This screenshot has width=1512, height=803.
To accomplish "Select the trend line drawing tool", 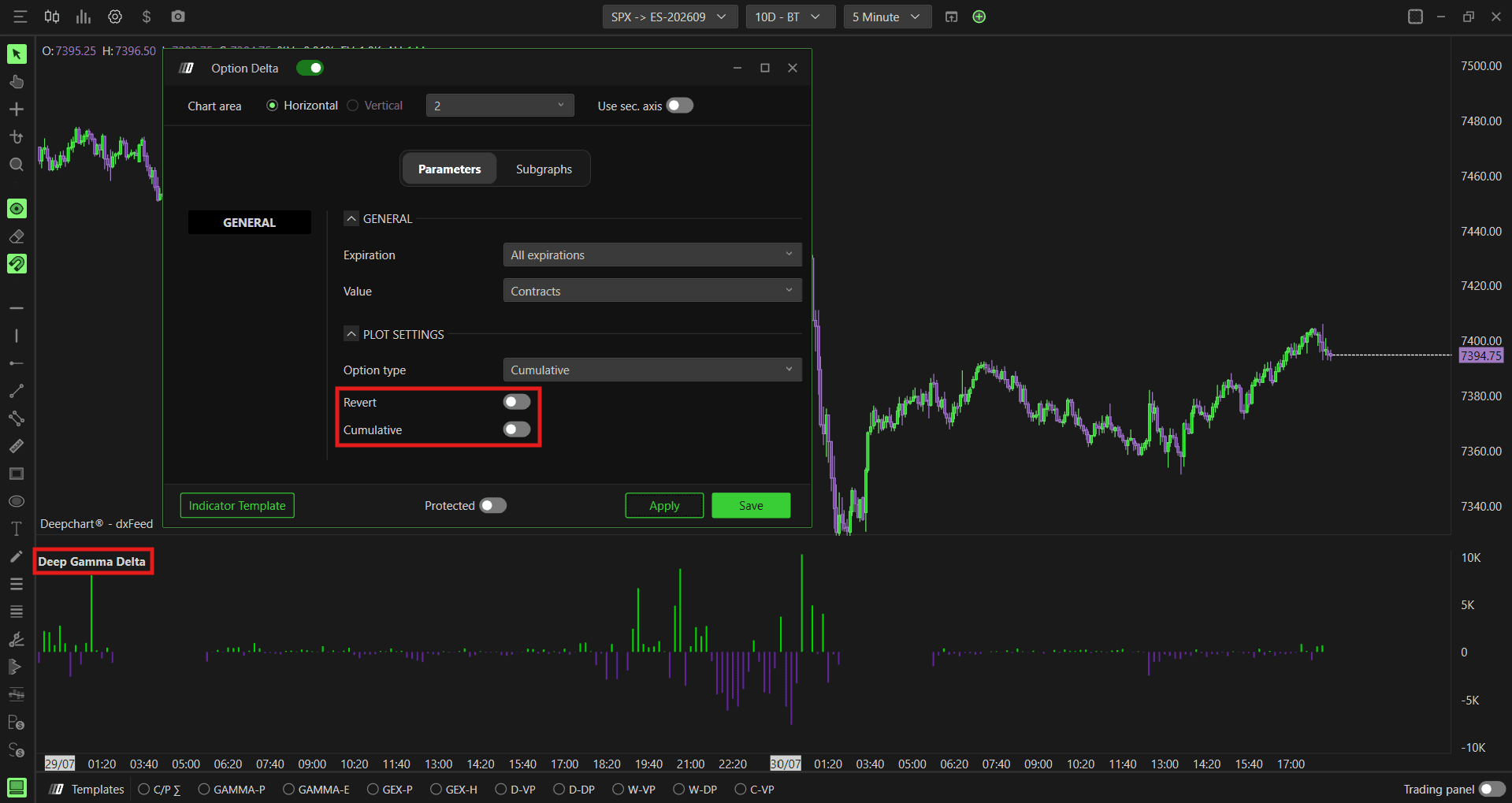I will point(17,391).
